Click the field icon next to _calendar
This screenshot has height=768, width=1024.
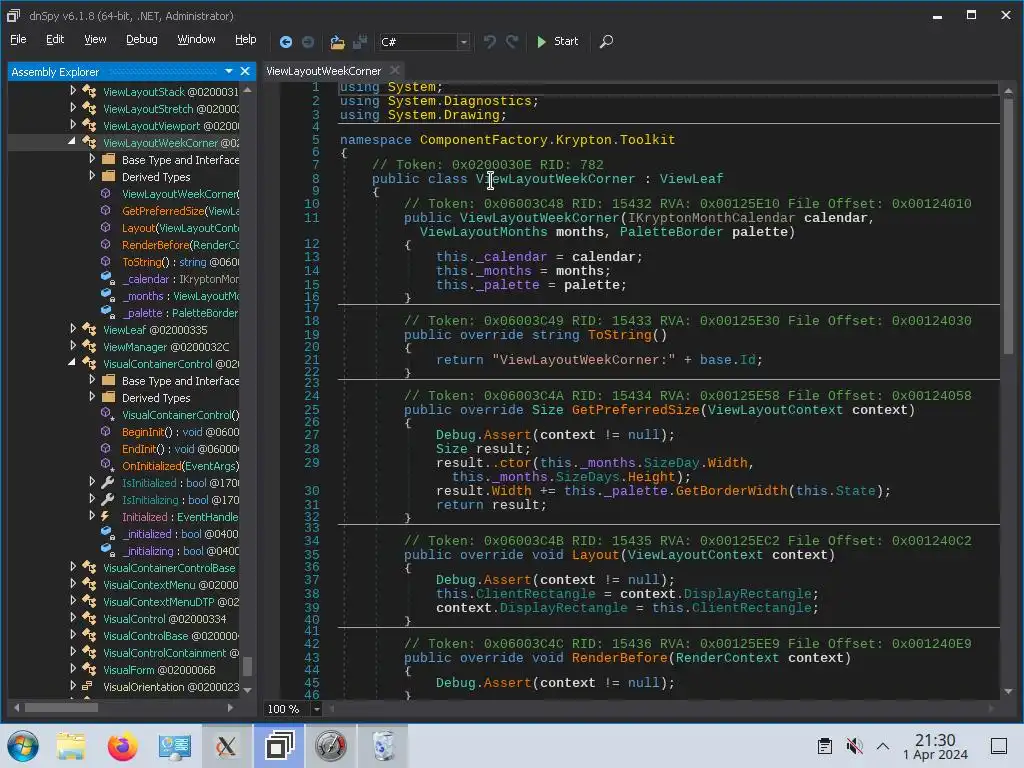pyautogui.click(x=107, y=279)
